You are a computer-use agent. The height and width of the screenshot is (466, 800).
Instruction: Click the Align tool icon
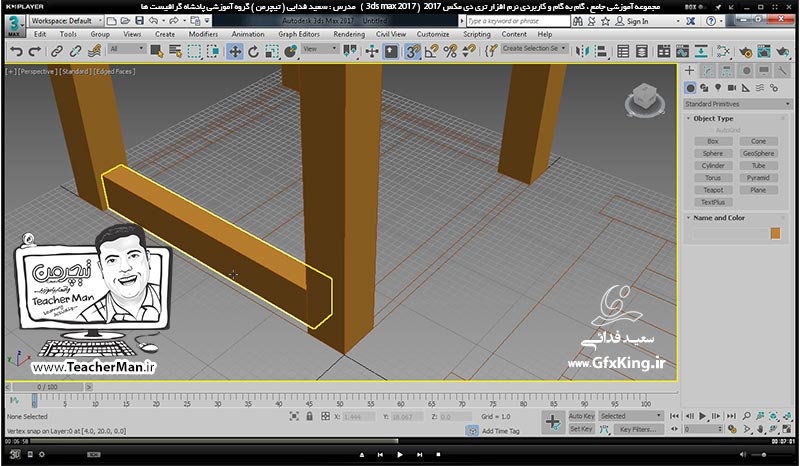601,51
